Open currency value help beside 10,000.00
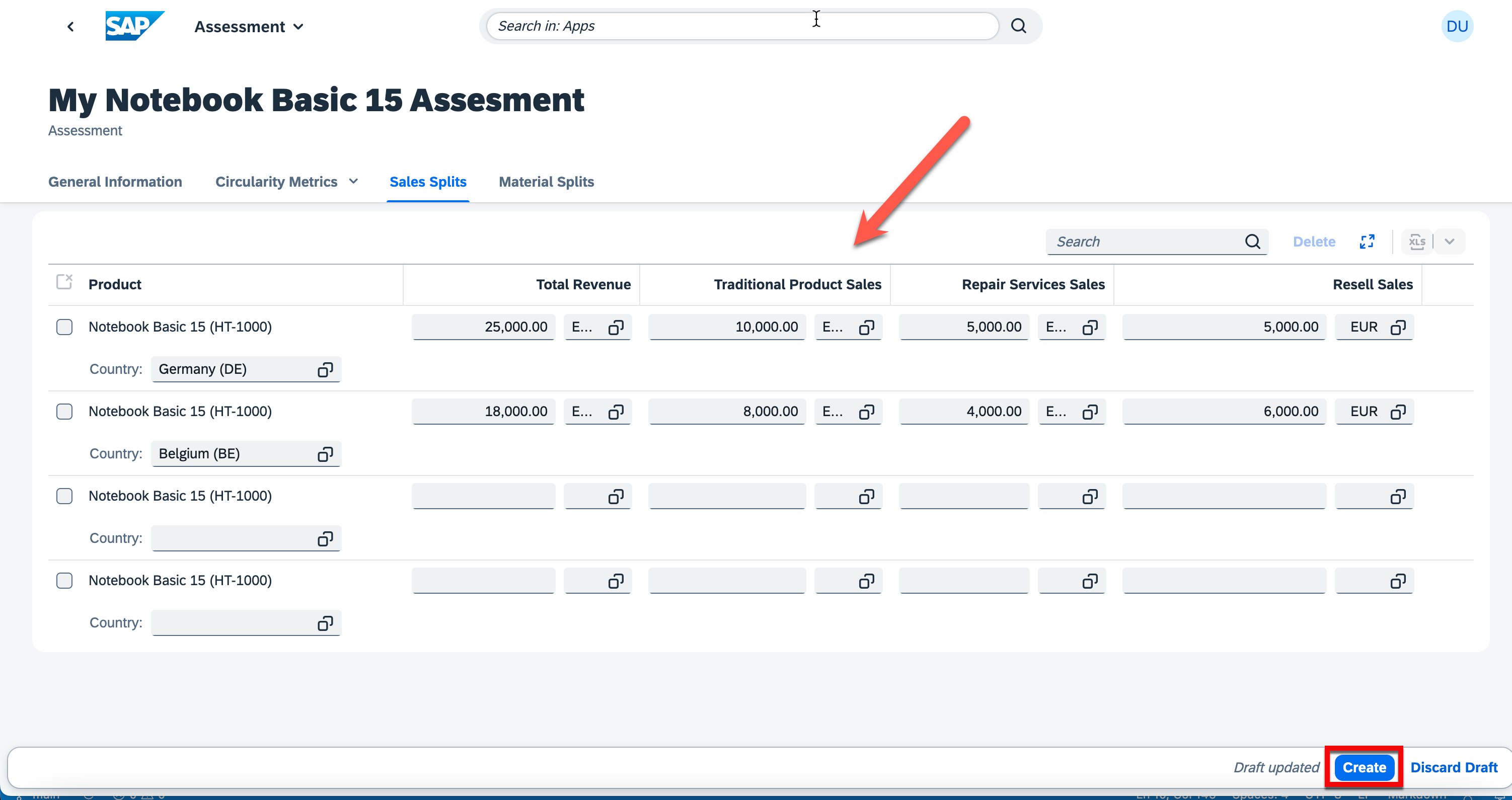This screenshot has width=1512, height=800. (x=866, y=328)
